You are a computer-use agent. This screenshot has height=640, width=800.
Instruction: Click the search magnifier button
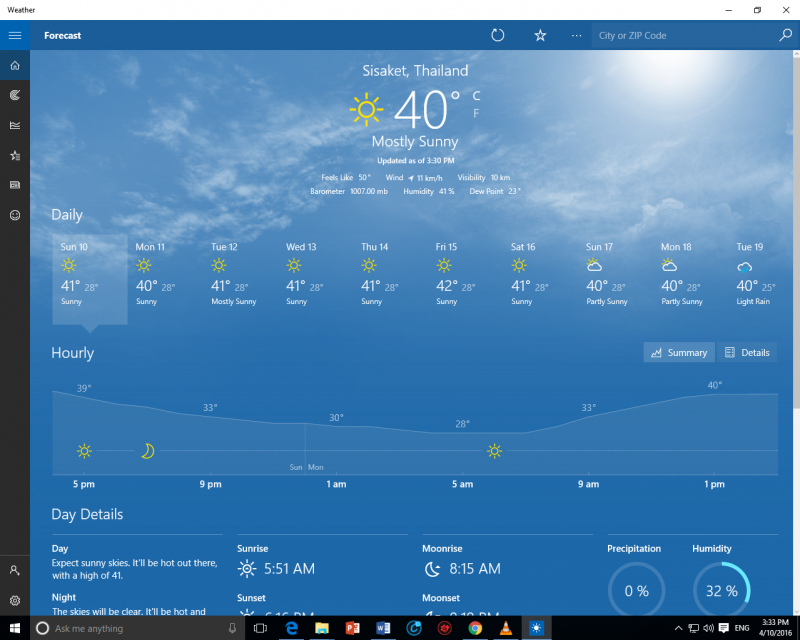[x=785, y=35]
